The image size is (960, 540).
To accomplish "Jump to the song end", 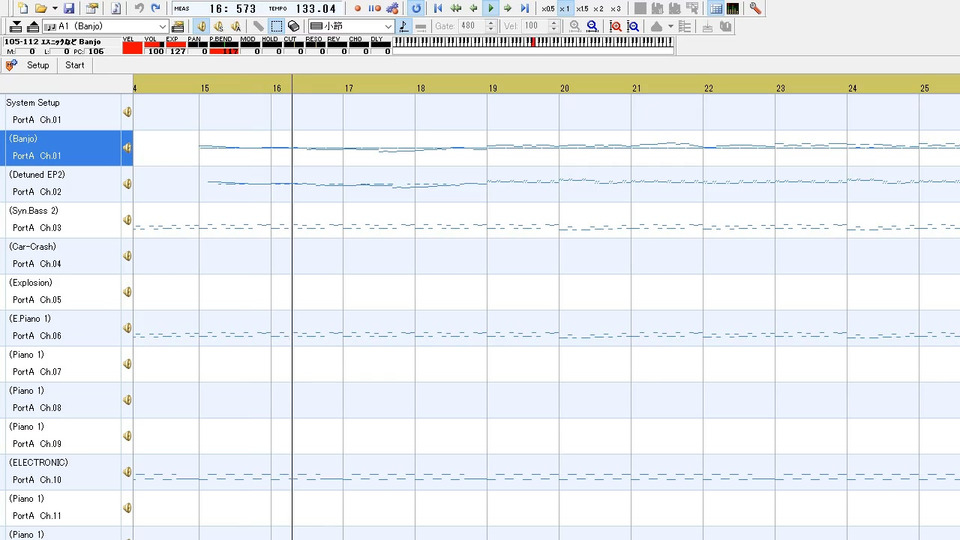I will click(525, 9).
